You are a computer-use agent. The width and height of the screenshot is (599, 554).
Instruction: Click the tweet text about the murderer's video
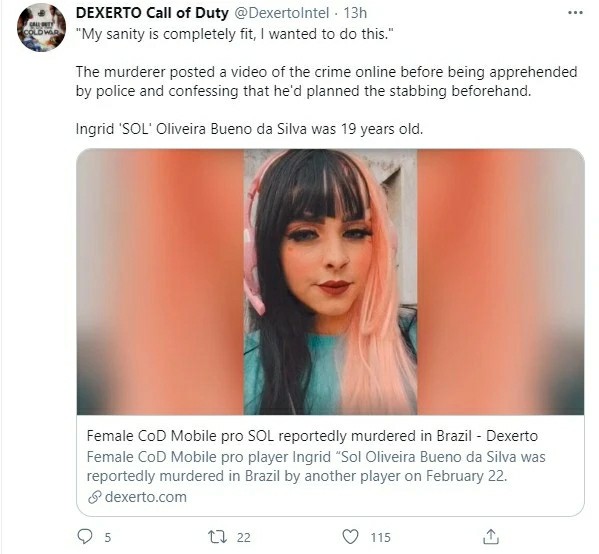[x=326, y=81]
